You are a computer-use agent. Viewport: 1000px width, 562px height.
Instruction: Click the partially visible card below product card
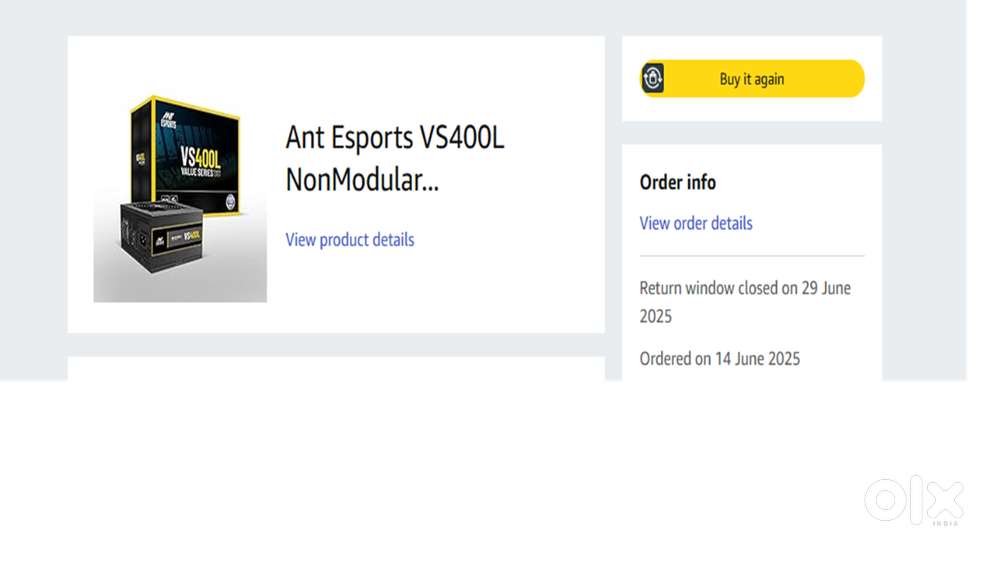(x=336, y=368)
